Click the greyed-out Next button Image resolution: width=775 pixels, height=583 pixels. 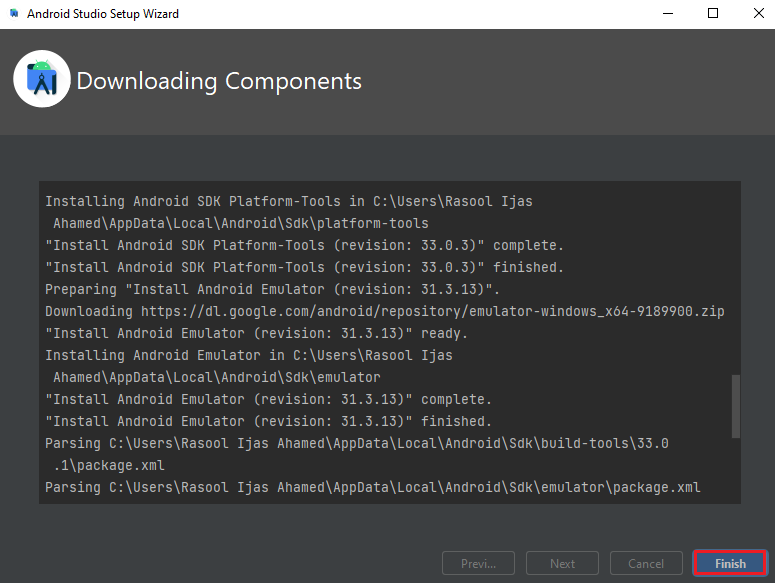coord(562,563)
